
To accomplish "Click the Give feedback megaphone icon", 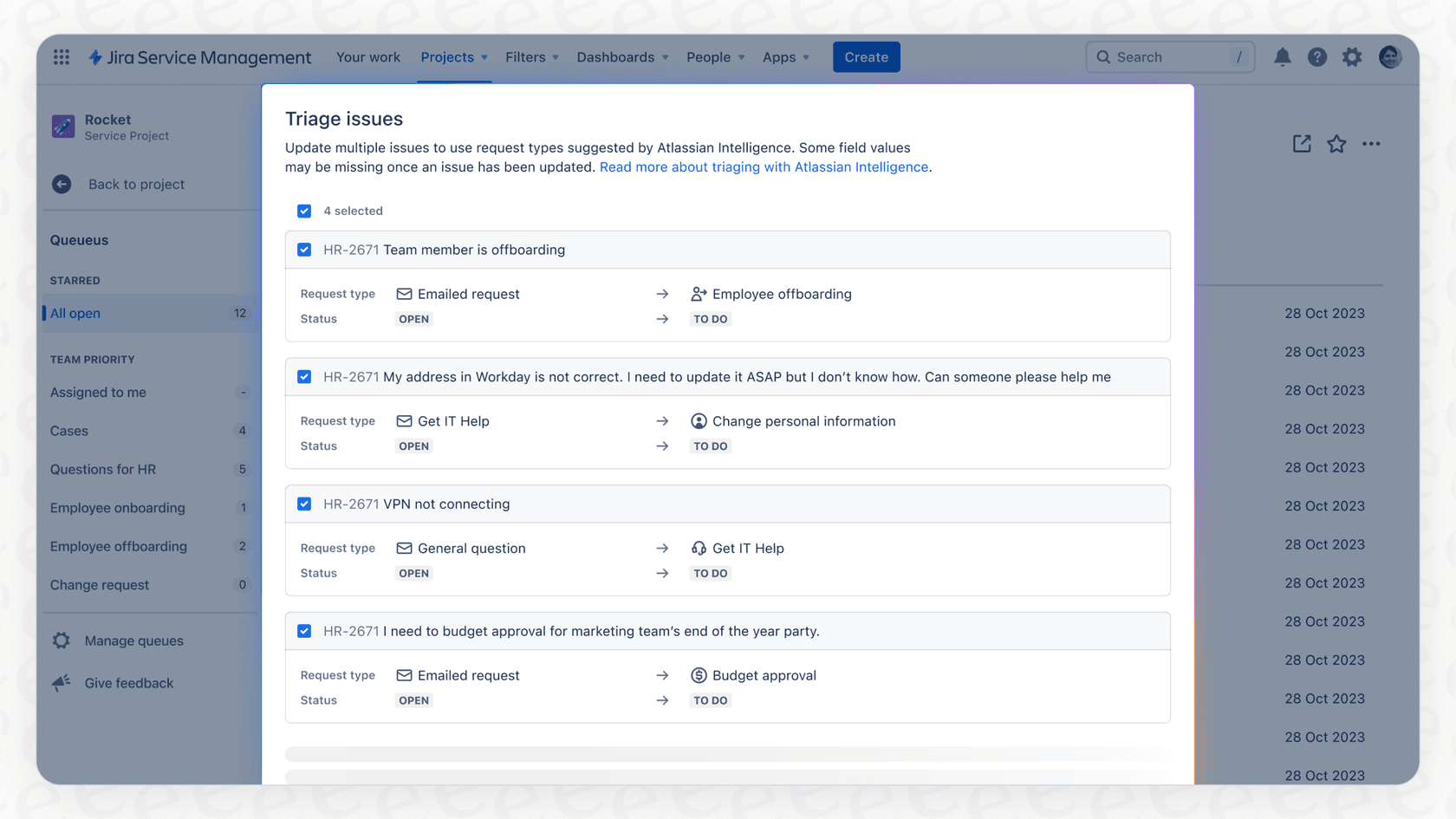I will pos(61,683).
